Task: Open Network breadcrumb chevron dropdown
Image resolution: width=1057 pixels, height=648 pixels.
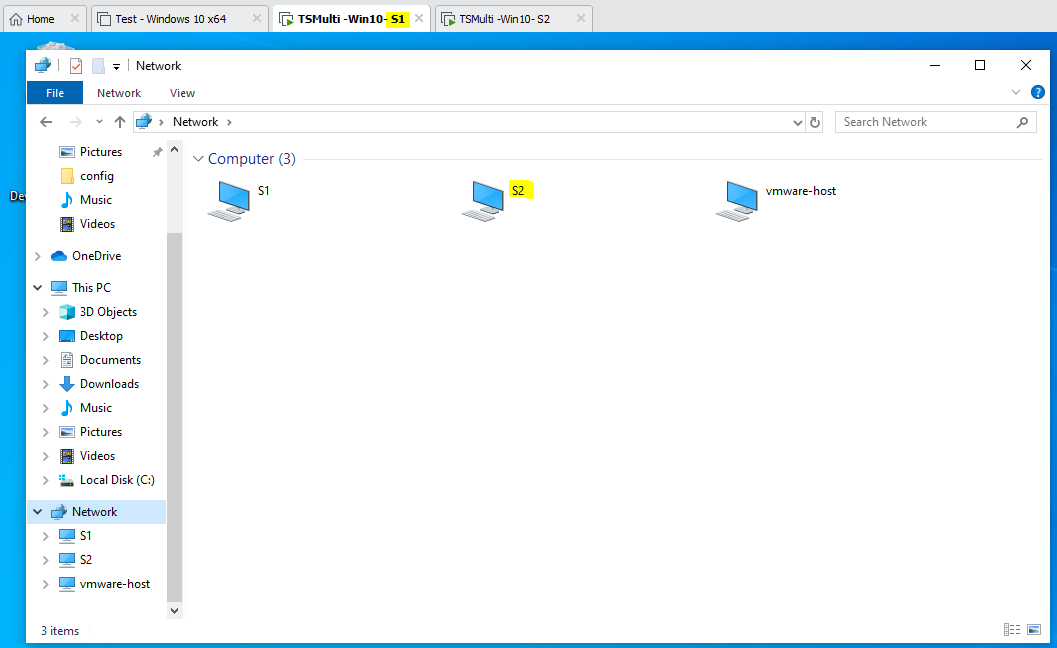Action: pyautogui.click(x=229, y=122)
